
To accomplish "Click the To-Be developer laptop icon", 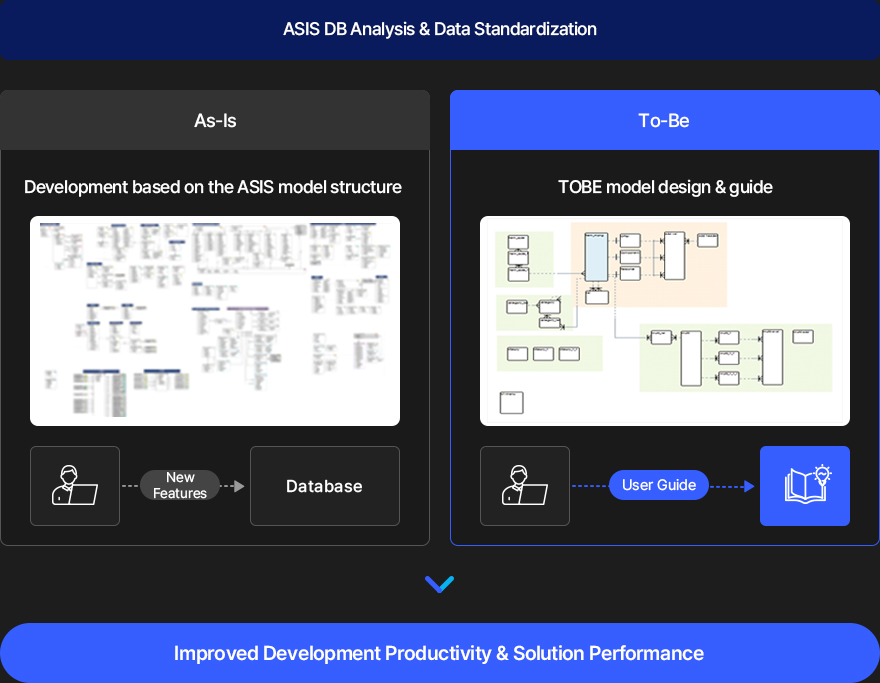I will click(x=525, y=485).
